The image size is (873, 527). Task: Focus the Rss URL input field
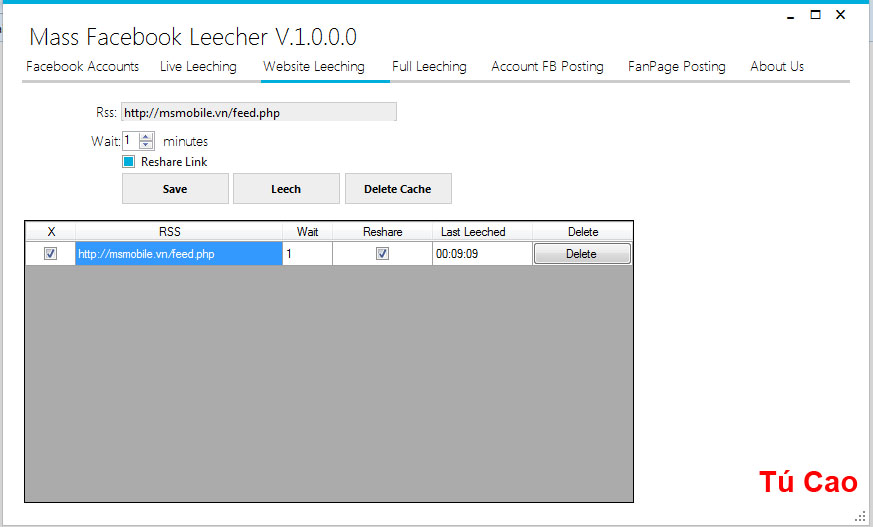[x=259, y=112]
